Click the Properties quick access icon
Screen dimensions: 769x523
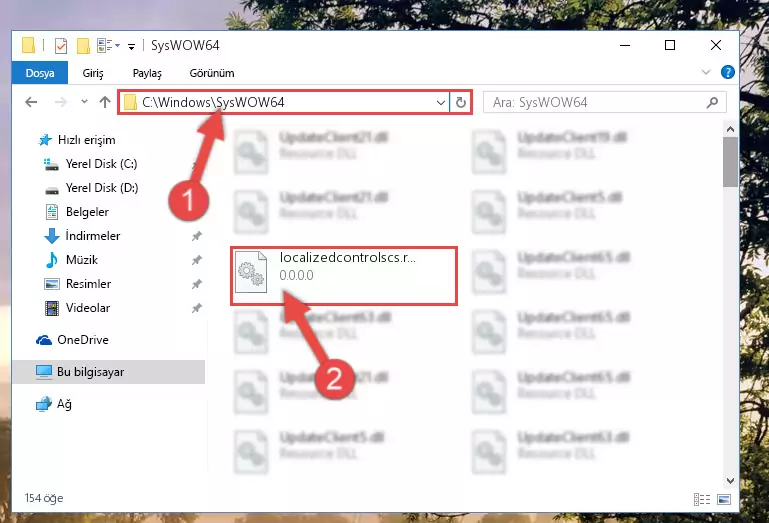(x=61, y=46)
